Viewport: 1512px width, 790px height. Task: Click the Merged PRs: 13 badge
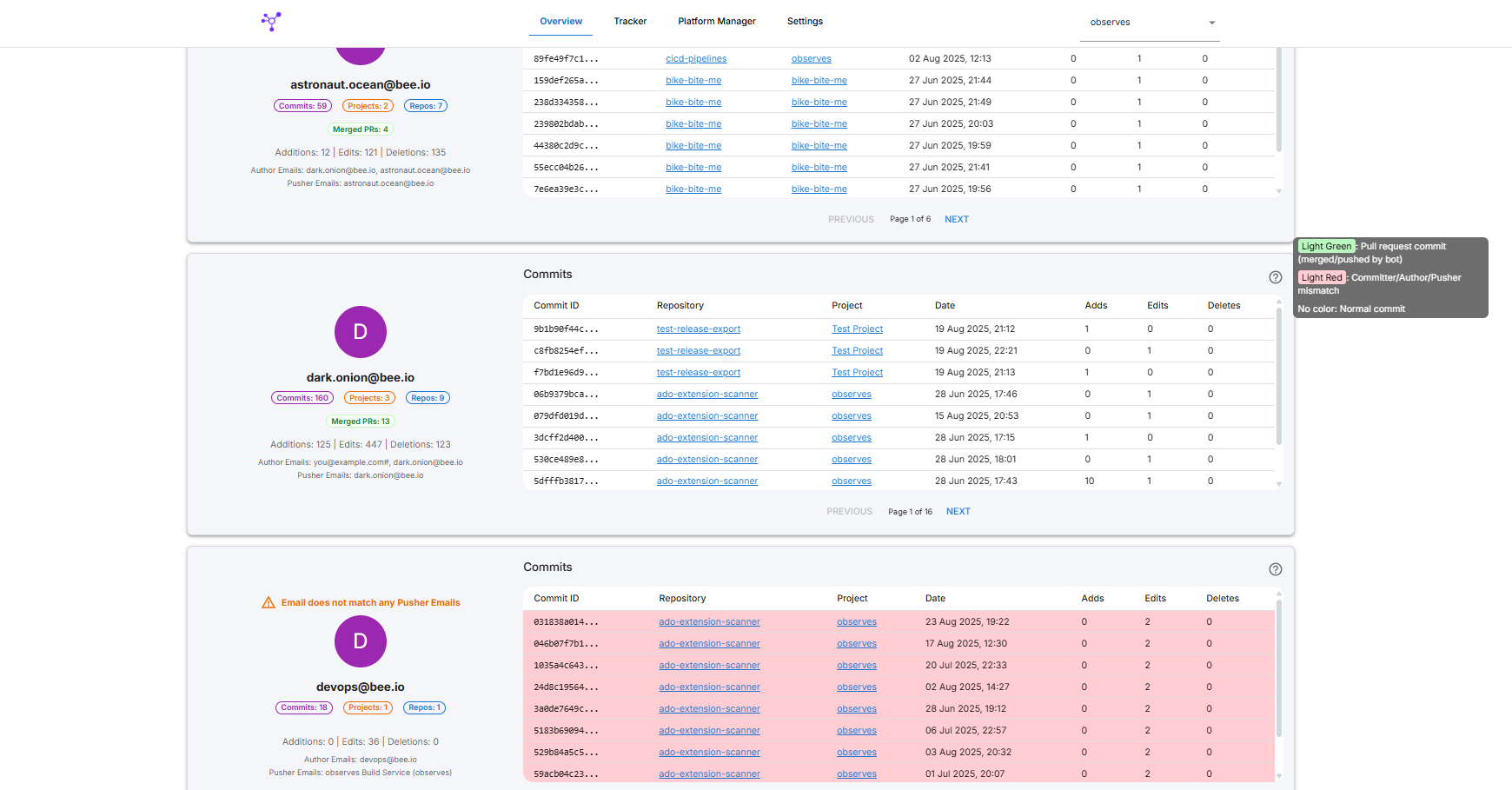tap(360, 422)
